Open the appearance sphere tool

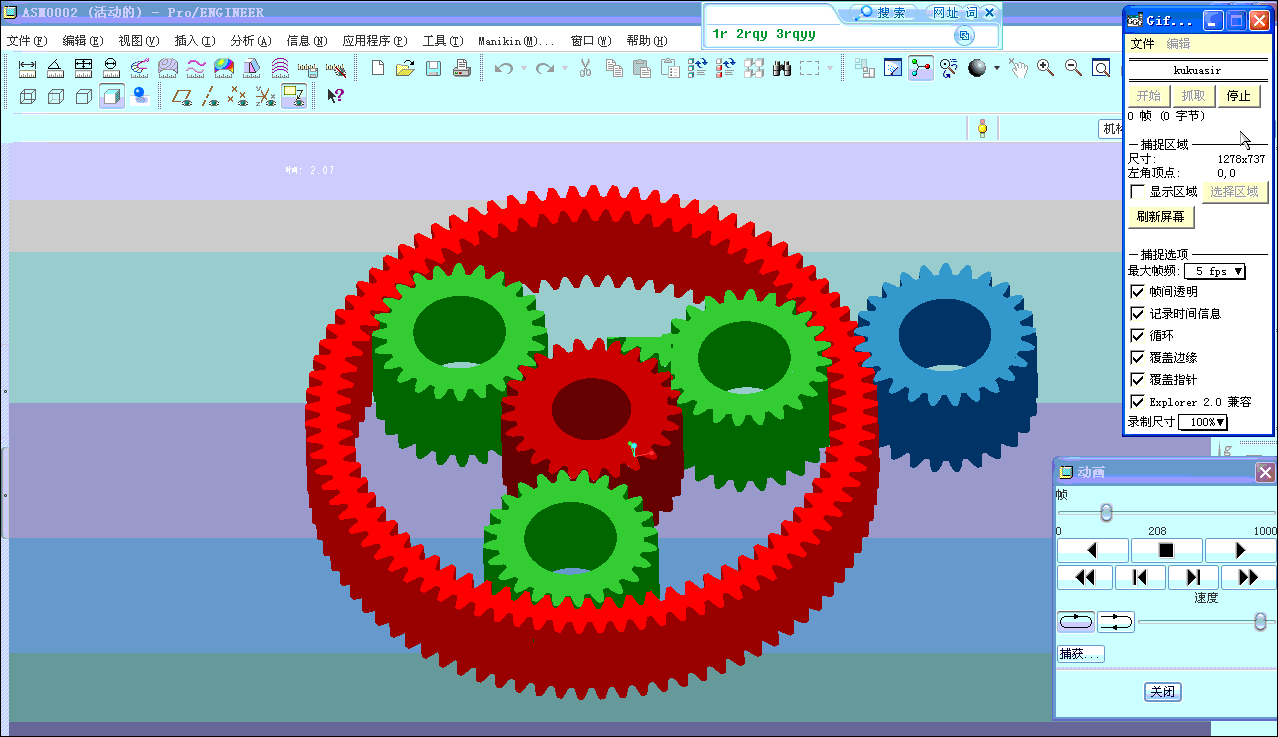coord(977,68)
